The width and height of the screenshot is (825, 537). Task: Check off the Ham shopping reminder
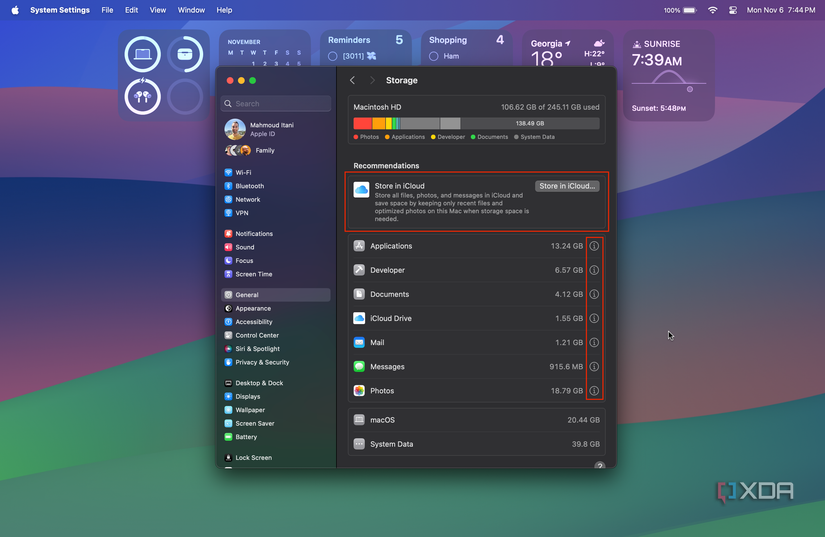pos(434,56)
